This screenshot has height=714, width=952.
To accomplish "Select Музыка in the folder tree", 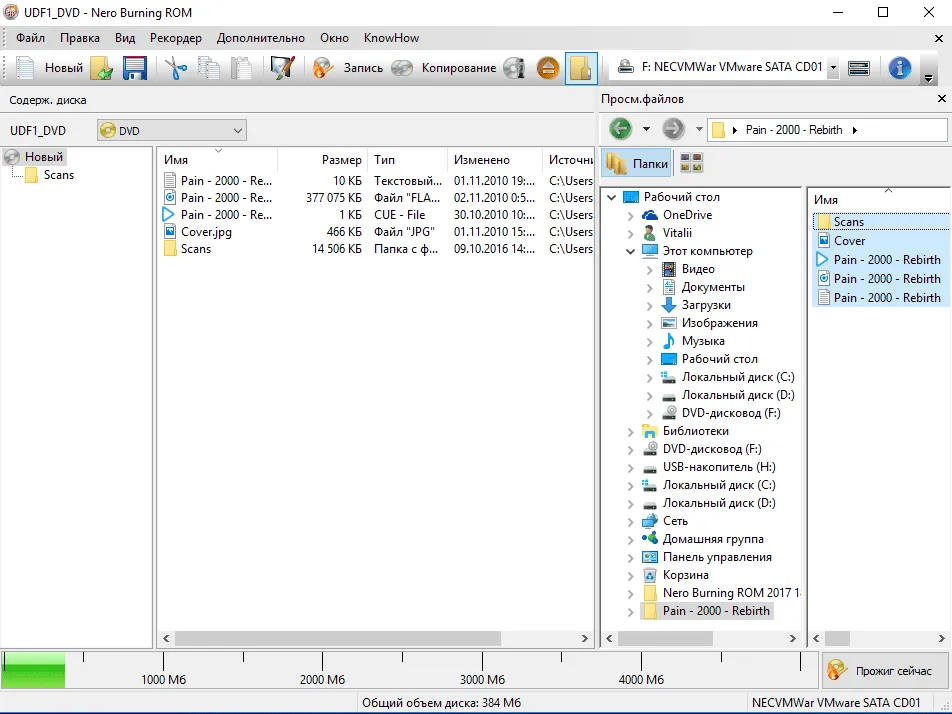I will [x=703, y=341].
